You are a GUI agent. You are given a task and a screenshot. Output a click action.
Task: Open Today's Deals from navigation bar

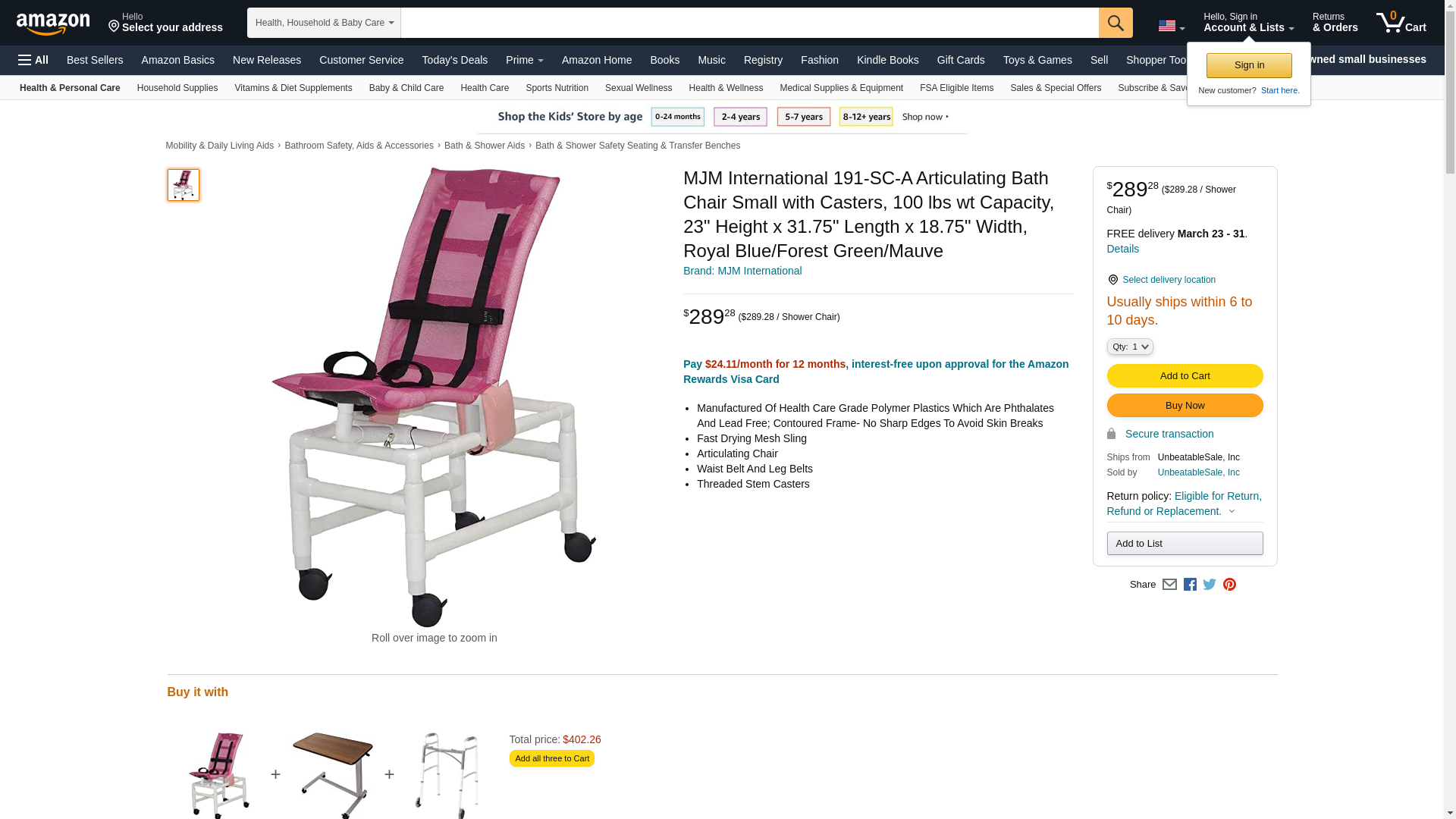click(x=454, y=60)
